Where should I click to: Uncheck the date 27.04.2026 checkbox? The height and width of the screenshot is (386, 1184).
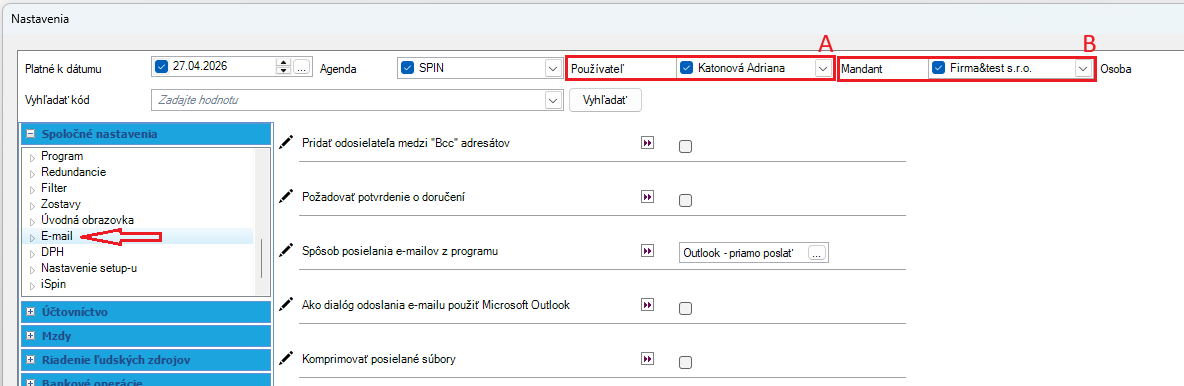pos(161,66)
